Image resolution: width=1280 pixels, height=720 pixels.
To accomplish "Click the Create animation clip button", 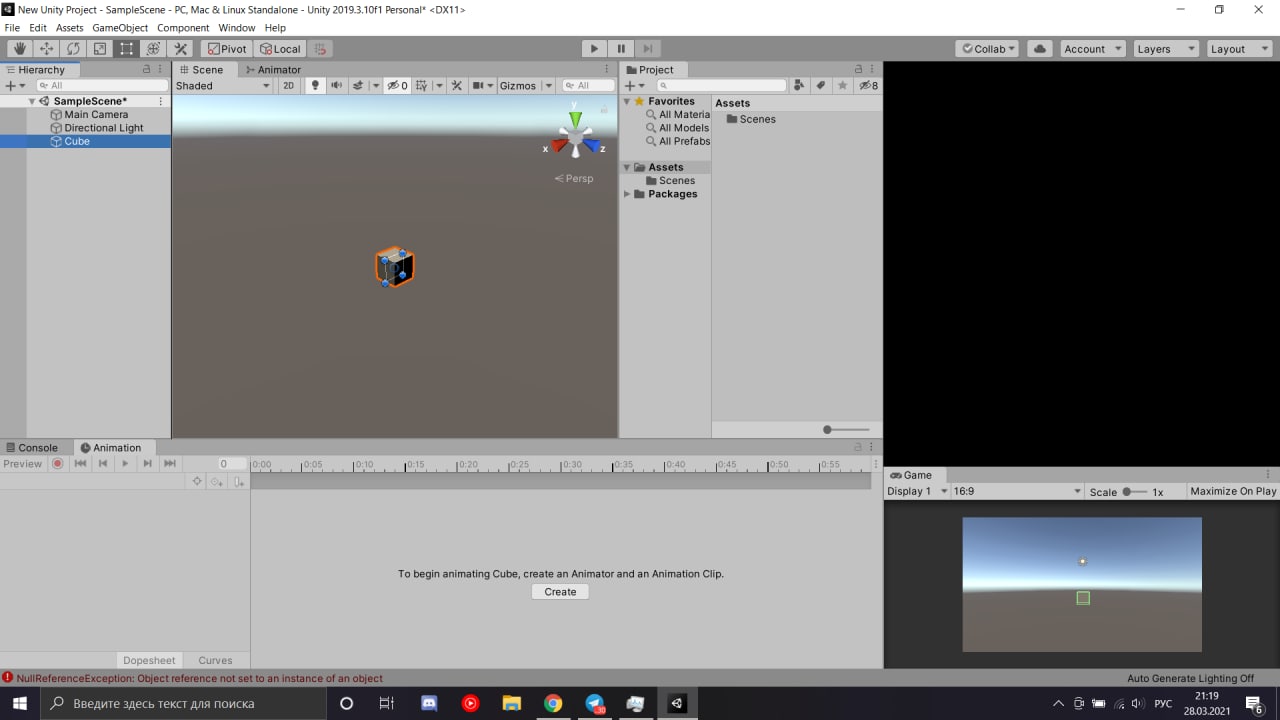I will click(560, 592).
